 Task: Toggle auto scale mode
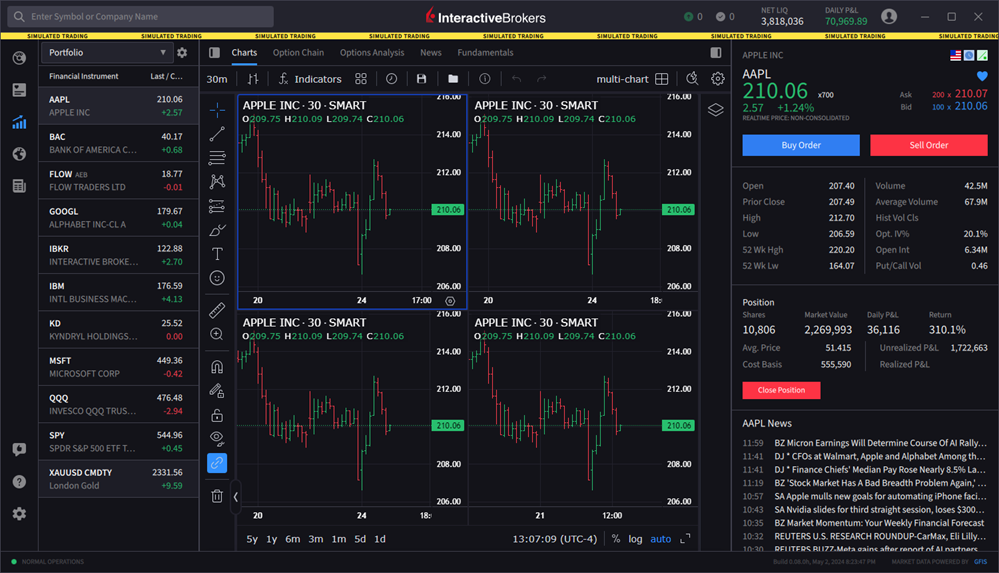coord(661,539)
